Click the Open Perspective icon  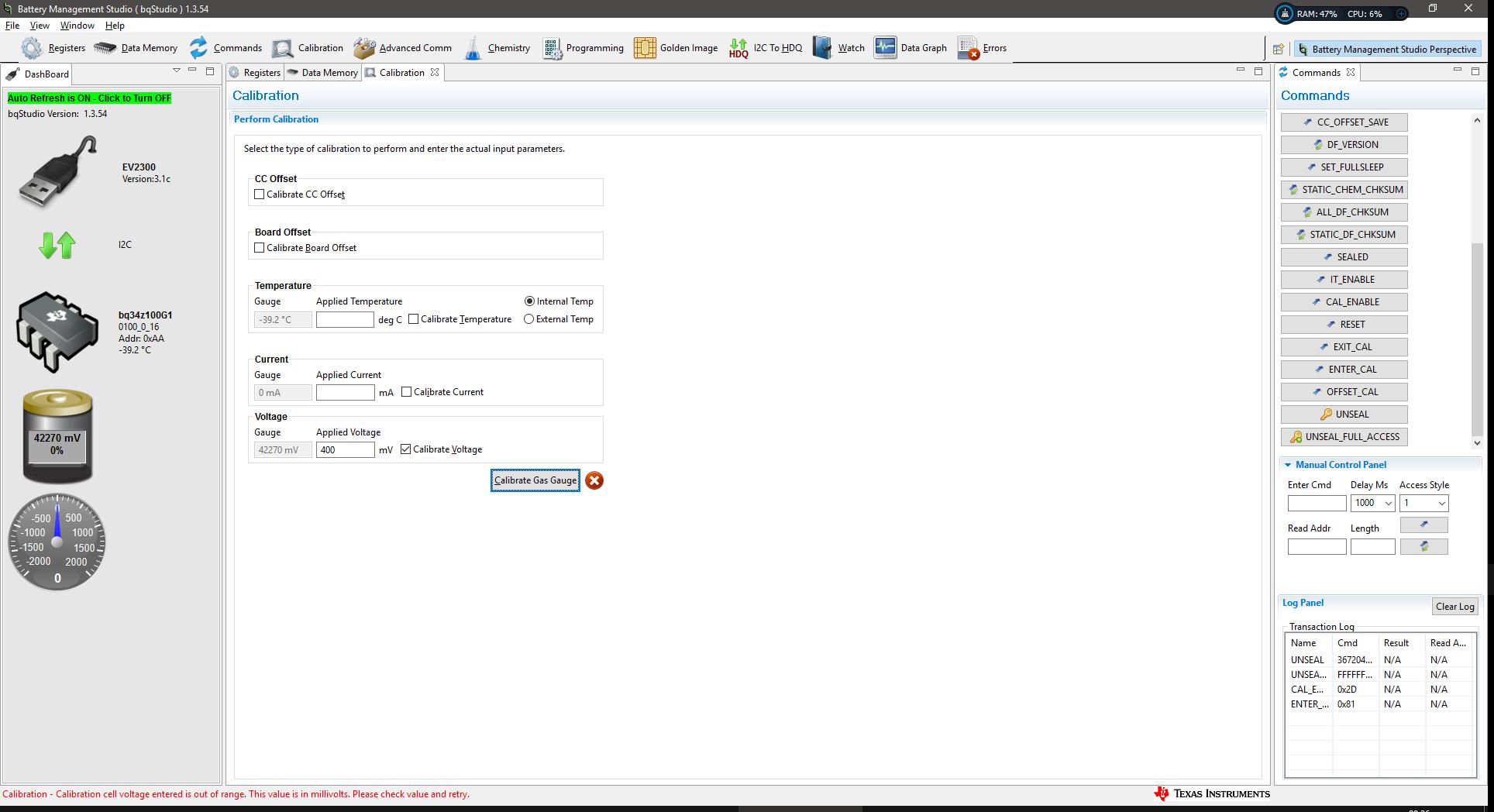click(x=1278, y=49)
